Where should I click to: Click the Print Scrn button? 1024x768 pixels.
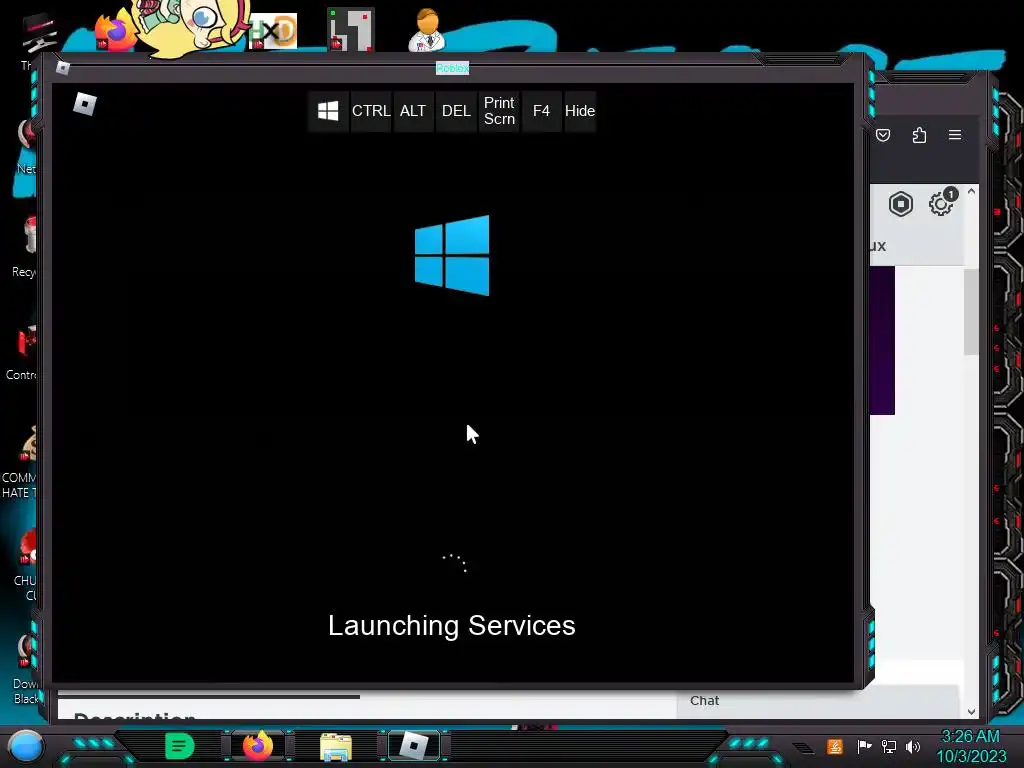[x=499, y=111]
